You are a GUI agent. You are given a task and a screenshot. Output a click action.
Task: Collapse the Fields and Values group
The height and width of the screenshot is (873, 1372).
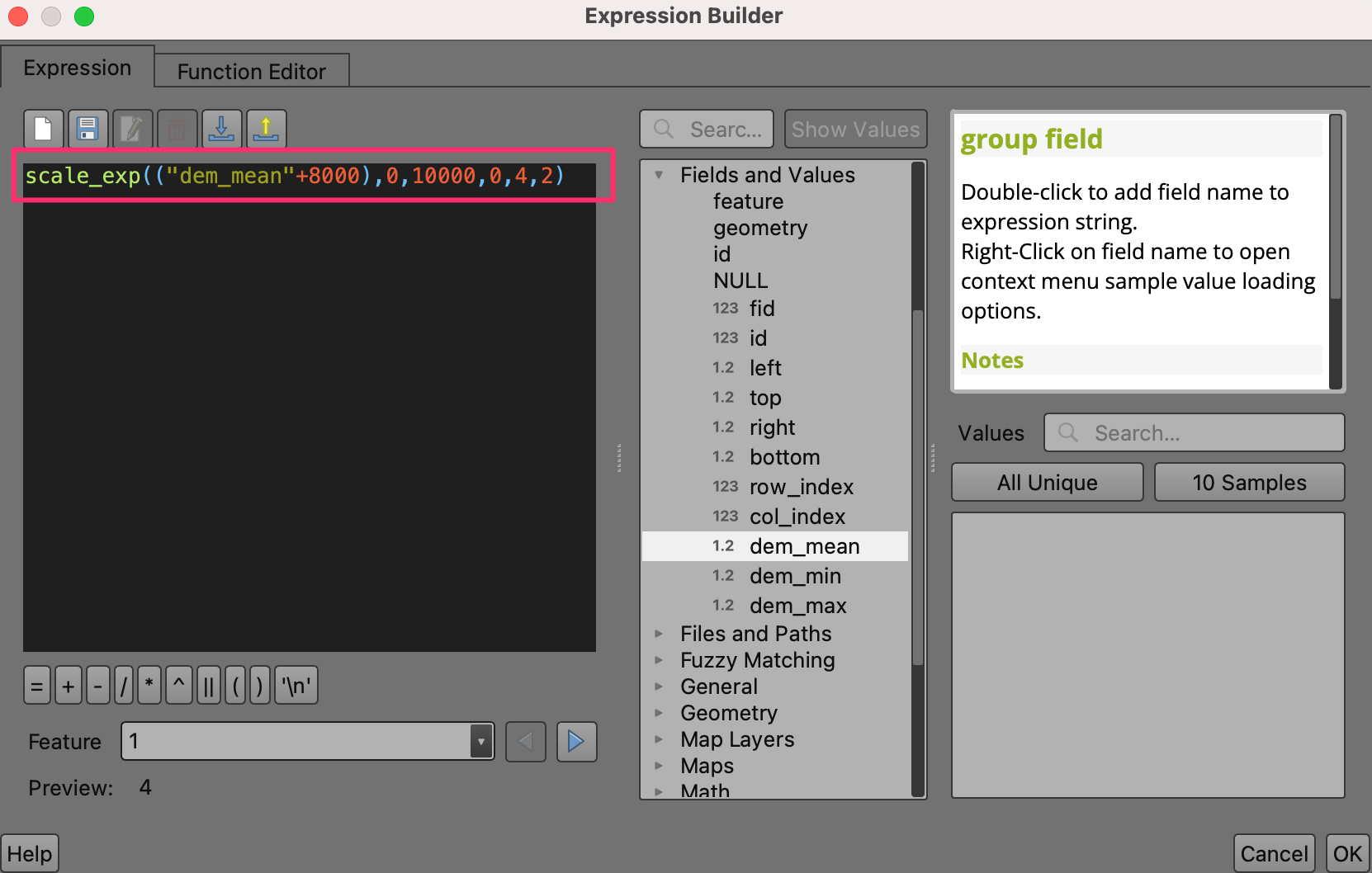(x=659, y=175)
